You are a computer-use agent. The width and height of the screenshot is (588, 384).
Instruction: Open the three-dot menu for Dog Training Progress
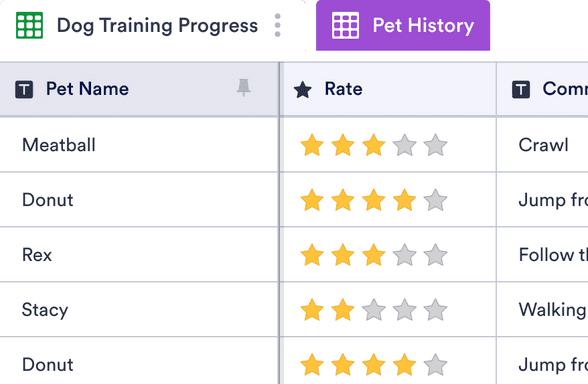pos(278,26)
